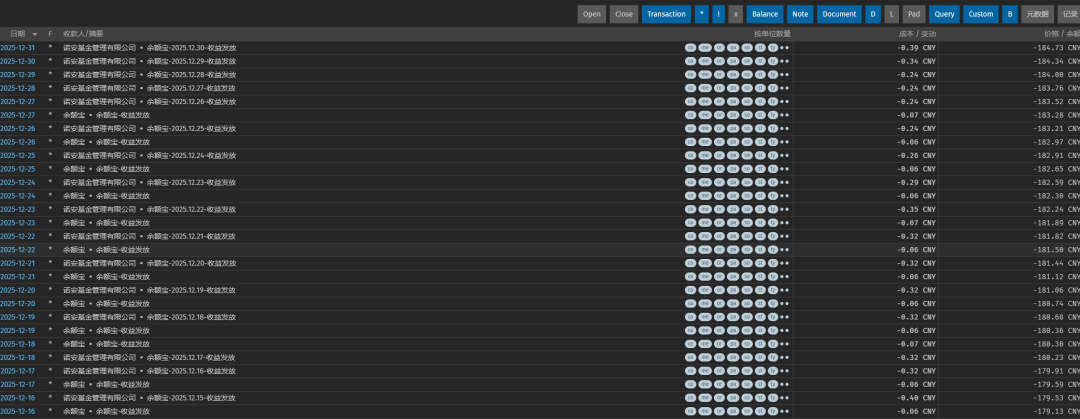Toggle the Balance entries filter
The image size is (1080, 419).
coord(765,14)
